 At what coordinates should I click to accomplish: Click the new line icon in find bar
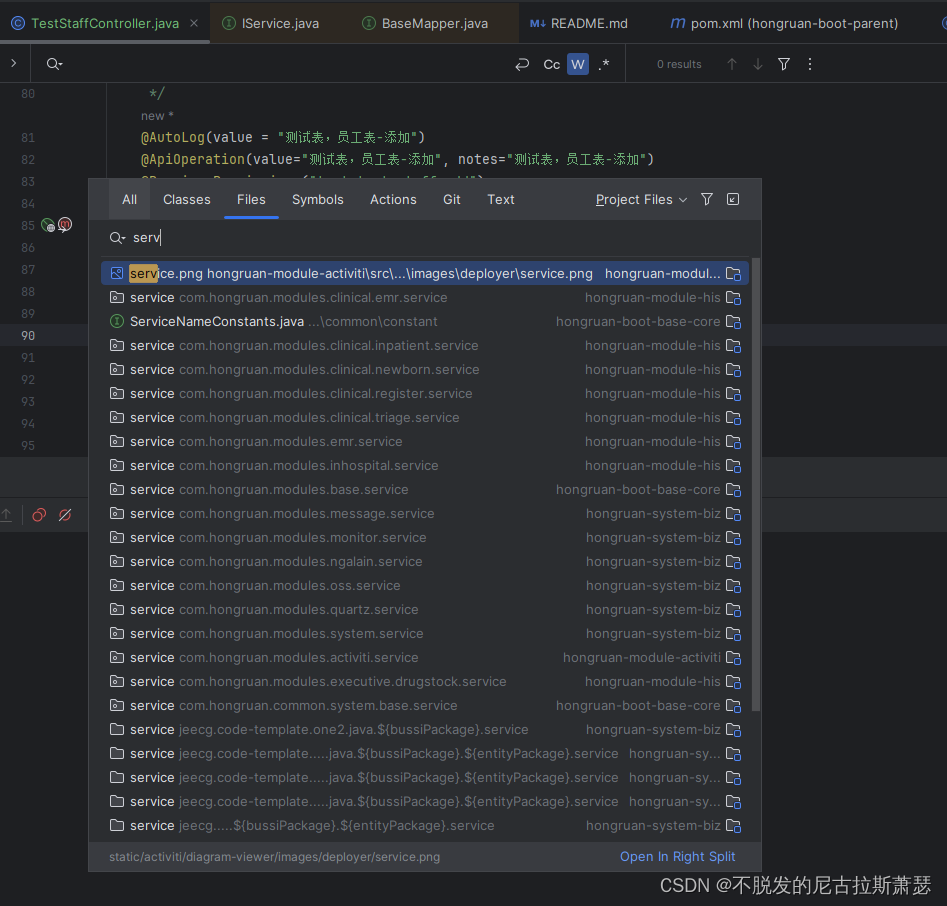(x=522, y=64)
